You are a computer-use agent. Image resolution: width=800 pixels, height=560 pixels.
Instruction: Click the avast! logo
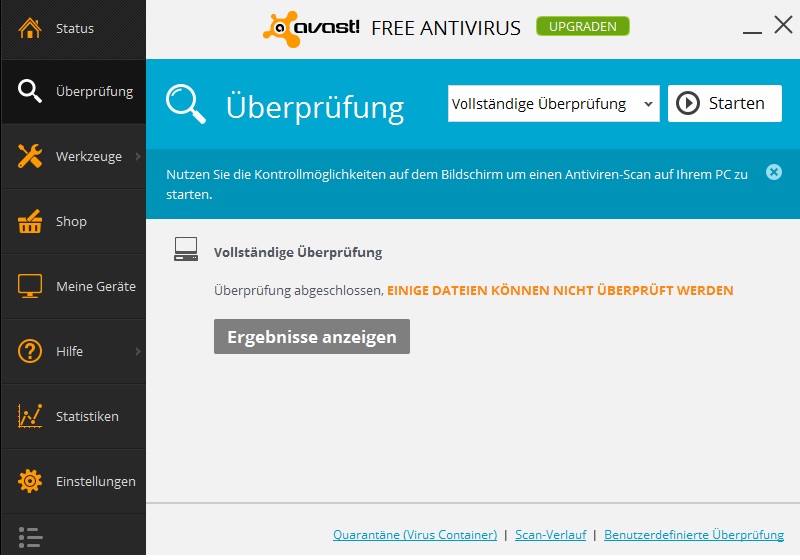pos(311,29)
